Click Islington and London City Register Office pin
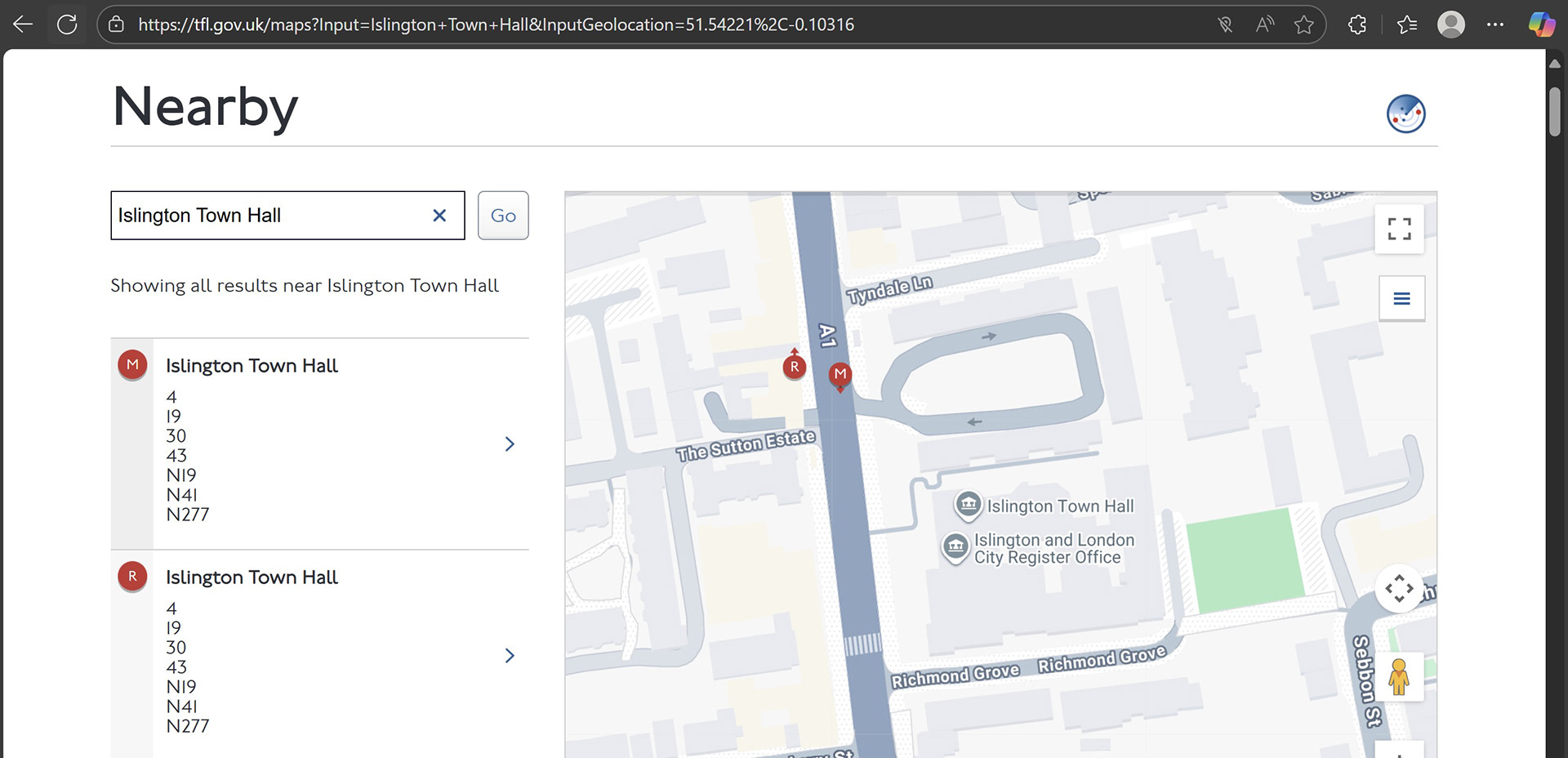1568x758 pixels. (955, 547)
